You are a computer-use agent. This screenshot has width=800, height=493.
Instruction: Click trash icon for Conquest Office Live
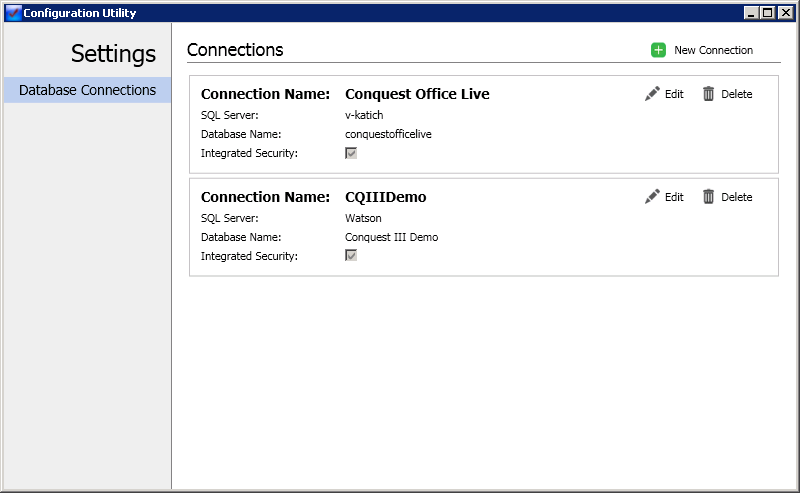pyautogui.click(x=708, y=94)
